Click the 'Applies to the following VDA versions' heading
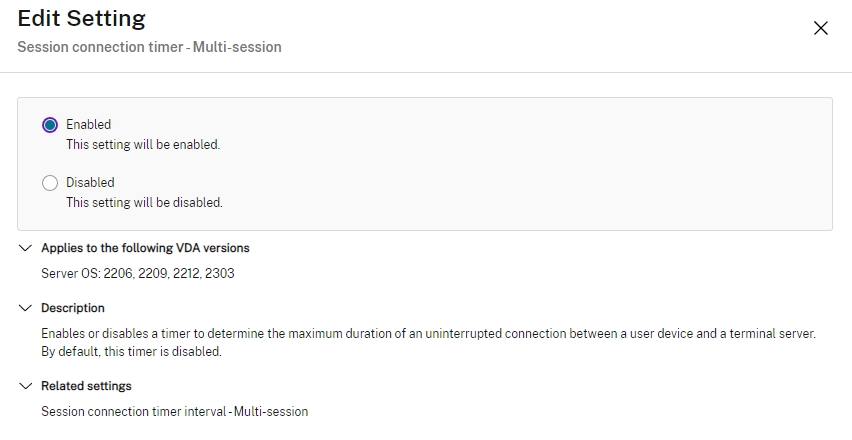 pos(145,248)
